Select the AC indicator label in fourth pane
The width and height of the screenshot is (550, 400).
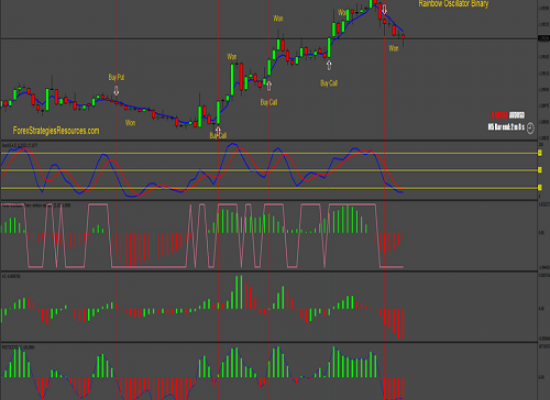point(11,276)
